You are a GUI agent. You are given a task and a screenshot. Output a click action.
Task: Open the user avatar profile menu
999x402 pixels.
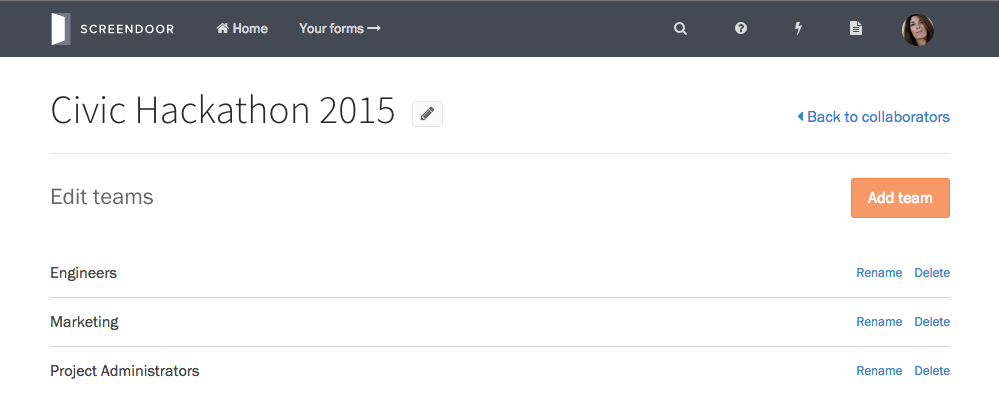pyautogui.click(x=917, y=29)
